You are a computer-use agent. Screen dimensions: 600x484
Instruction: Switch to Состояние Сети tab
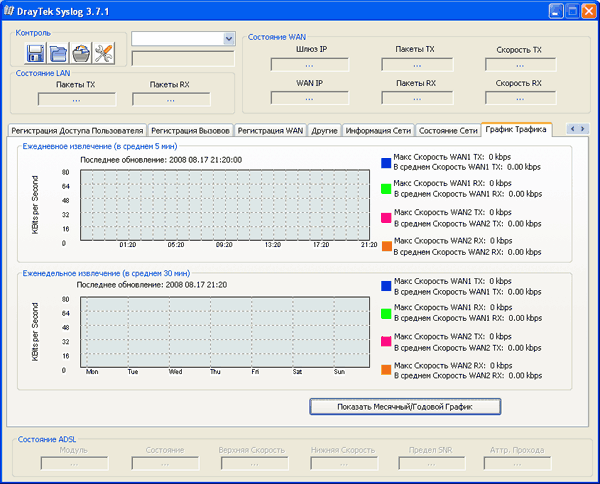448,130
